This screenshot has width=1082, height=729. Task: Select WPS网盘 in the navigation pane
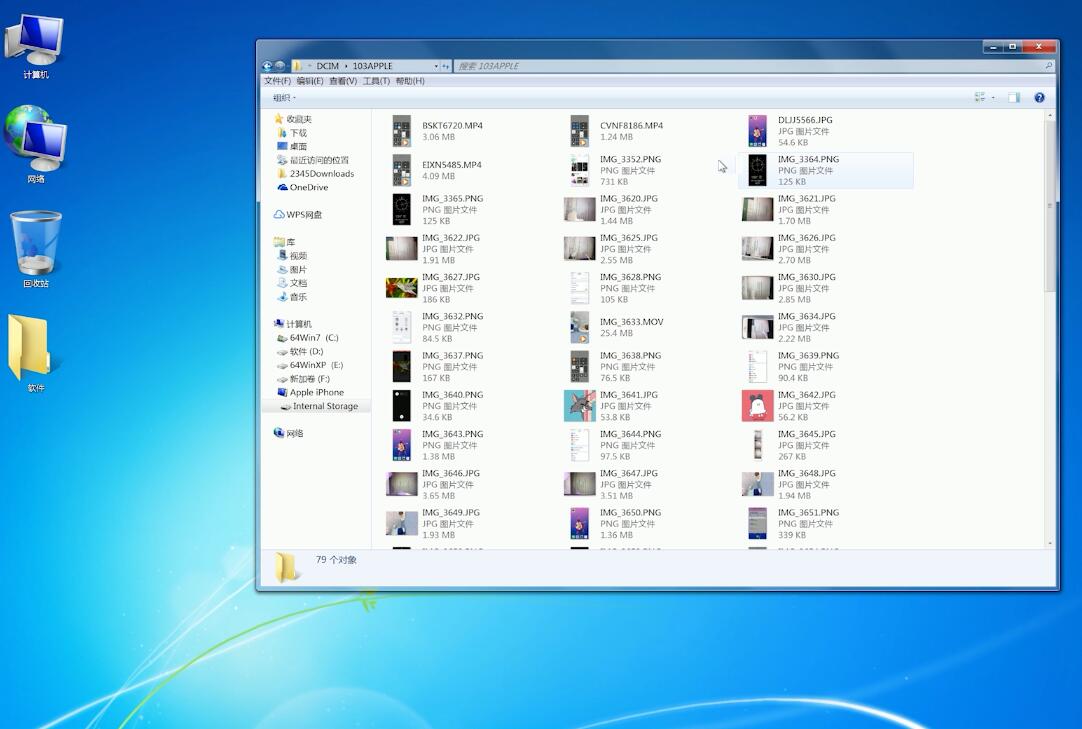[298, 215]
